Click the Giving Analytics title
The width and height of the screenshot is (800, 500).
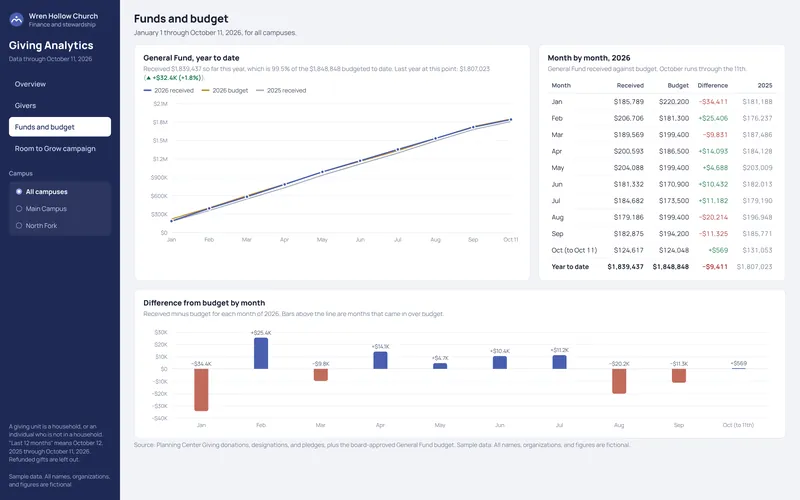coord(51,46)
